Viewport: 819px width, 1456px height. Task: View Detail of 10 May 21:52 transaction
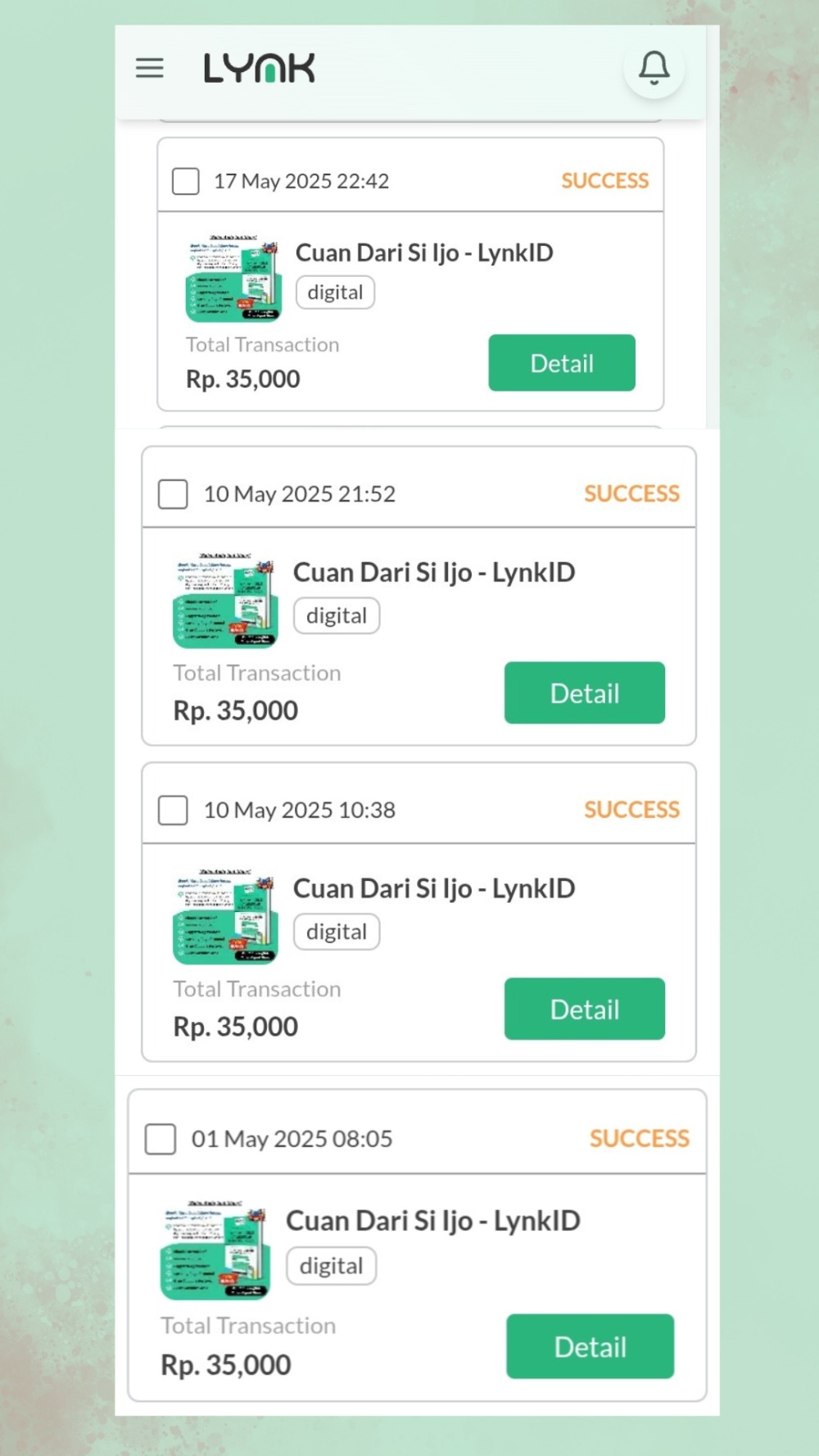tap(584, 693)
